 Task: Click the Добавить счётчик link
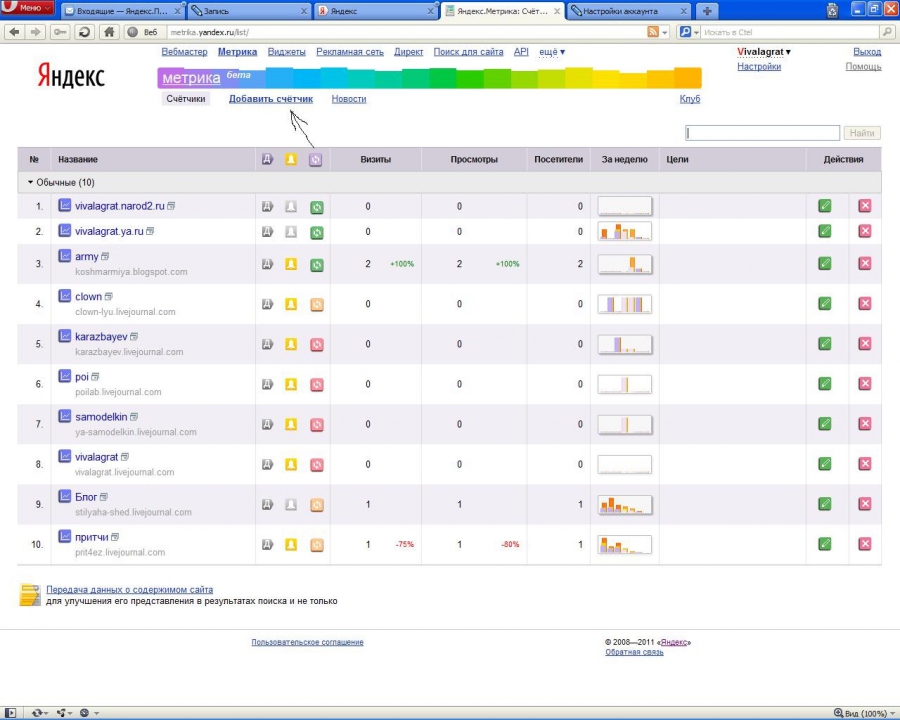point(271,99)
